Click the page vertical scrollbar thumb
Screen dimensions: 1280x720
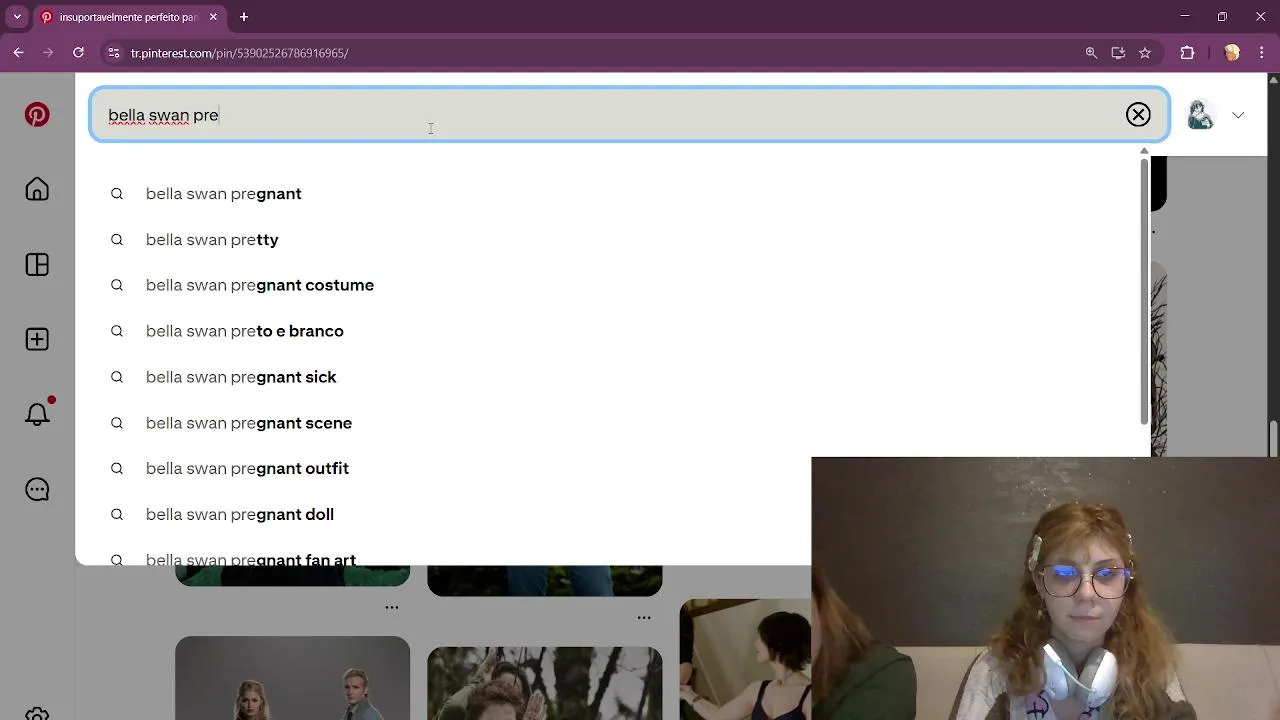click(x=1273, y=437)
